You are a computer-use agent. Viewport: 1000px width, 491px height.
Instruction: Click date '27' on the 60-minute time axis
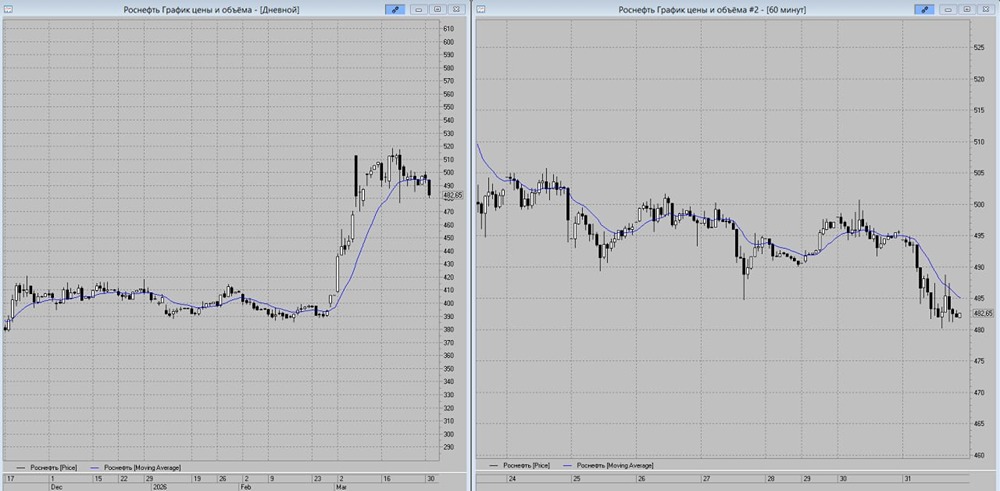[706, 478]
